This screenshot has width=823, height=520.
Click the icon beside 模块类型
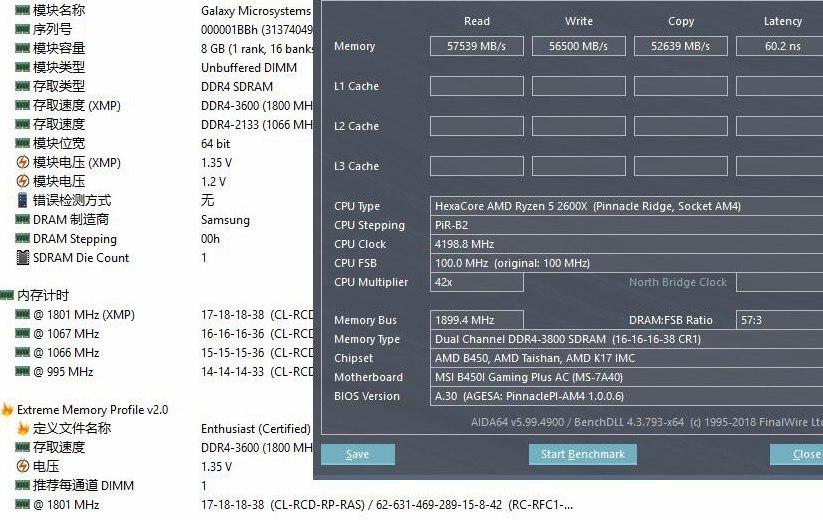point(22,67)
